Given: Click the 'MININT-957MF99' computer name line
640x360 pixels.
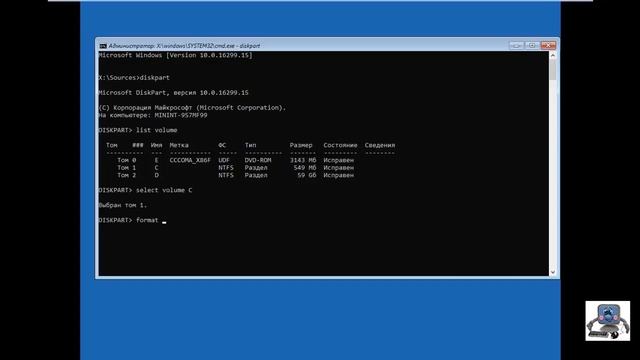Looking at the screenshot, I should (153, 115).
